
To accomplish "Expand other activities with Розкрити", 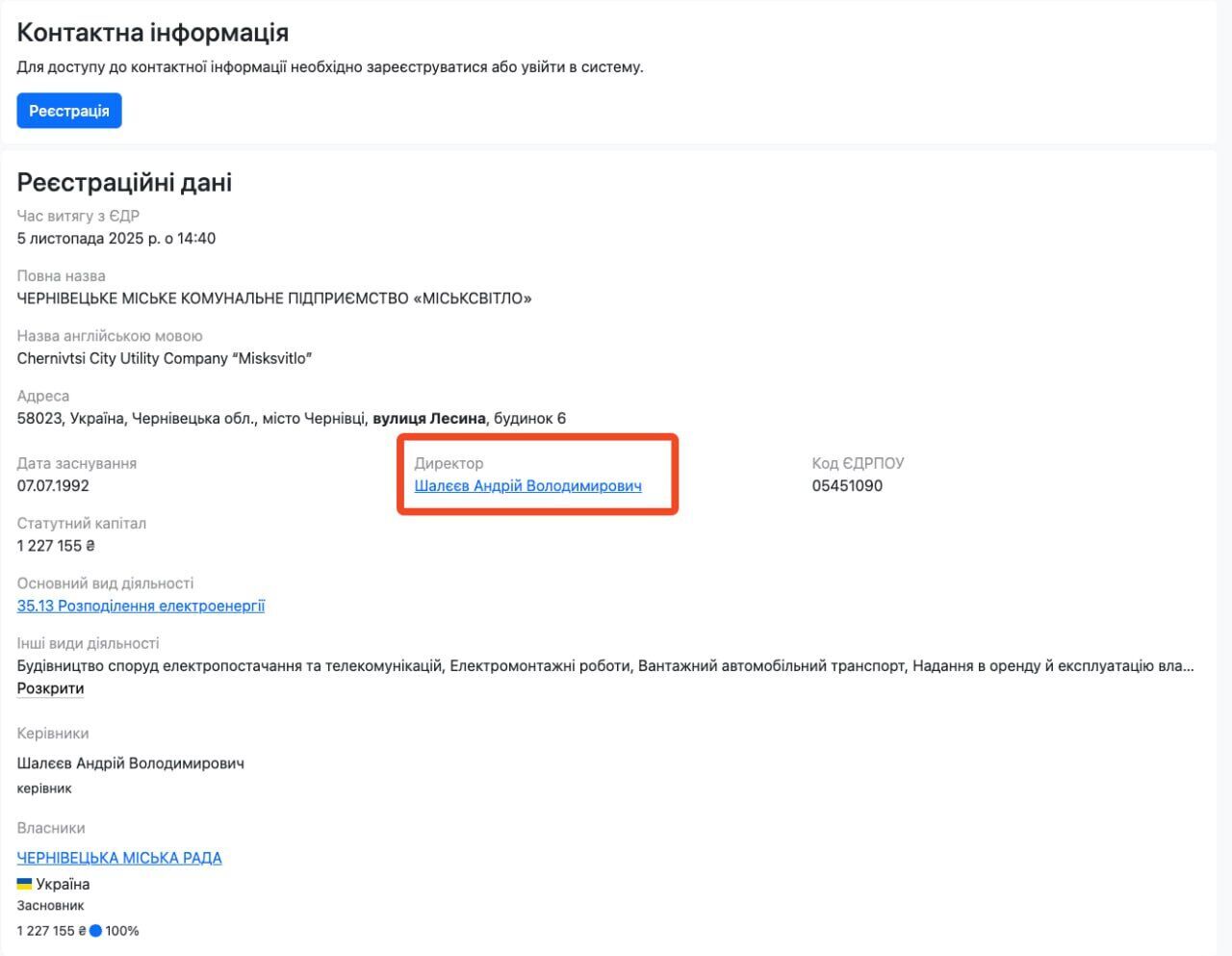I will 50,688.
